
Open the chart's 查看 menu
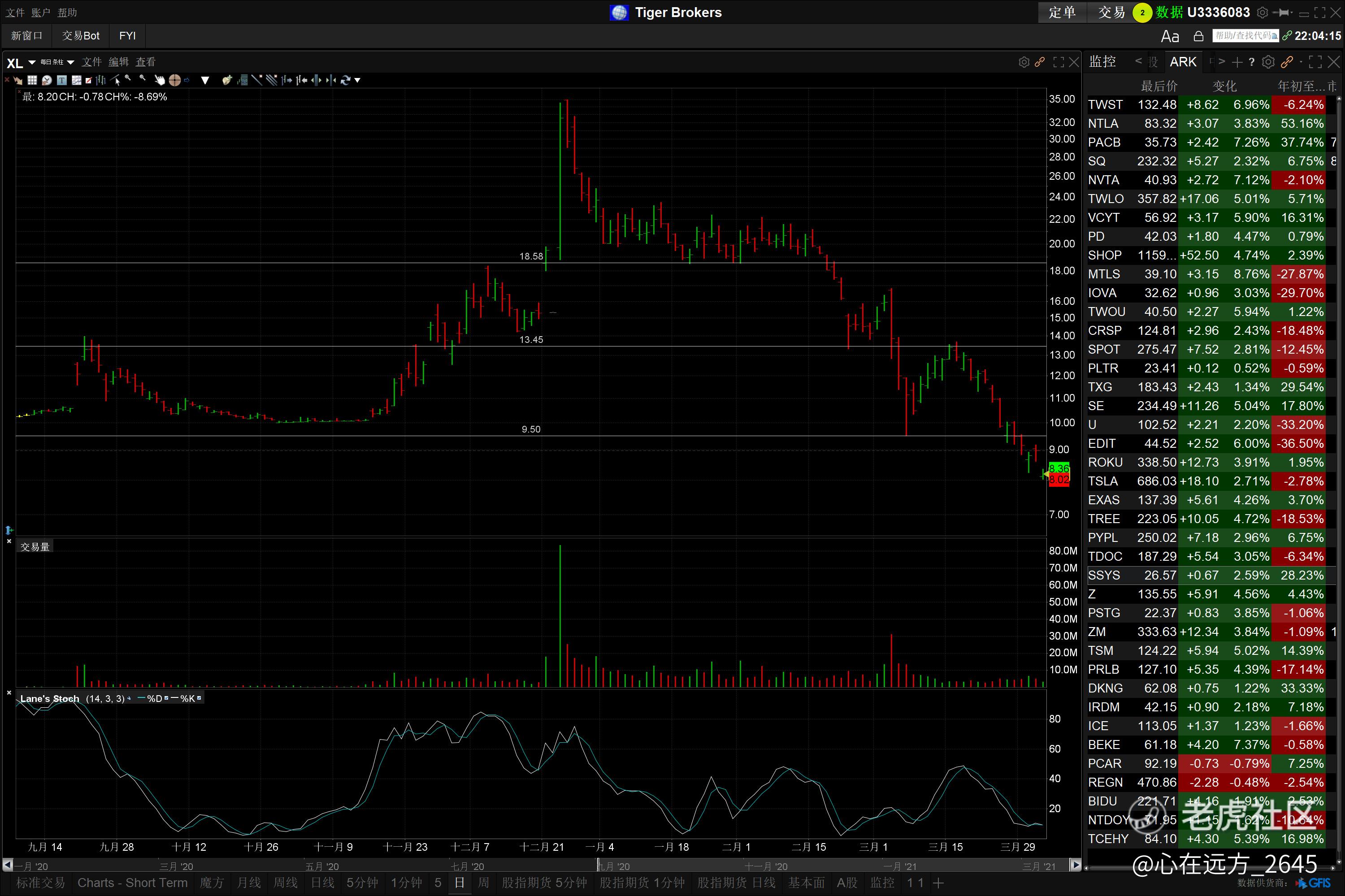(146, 62)
